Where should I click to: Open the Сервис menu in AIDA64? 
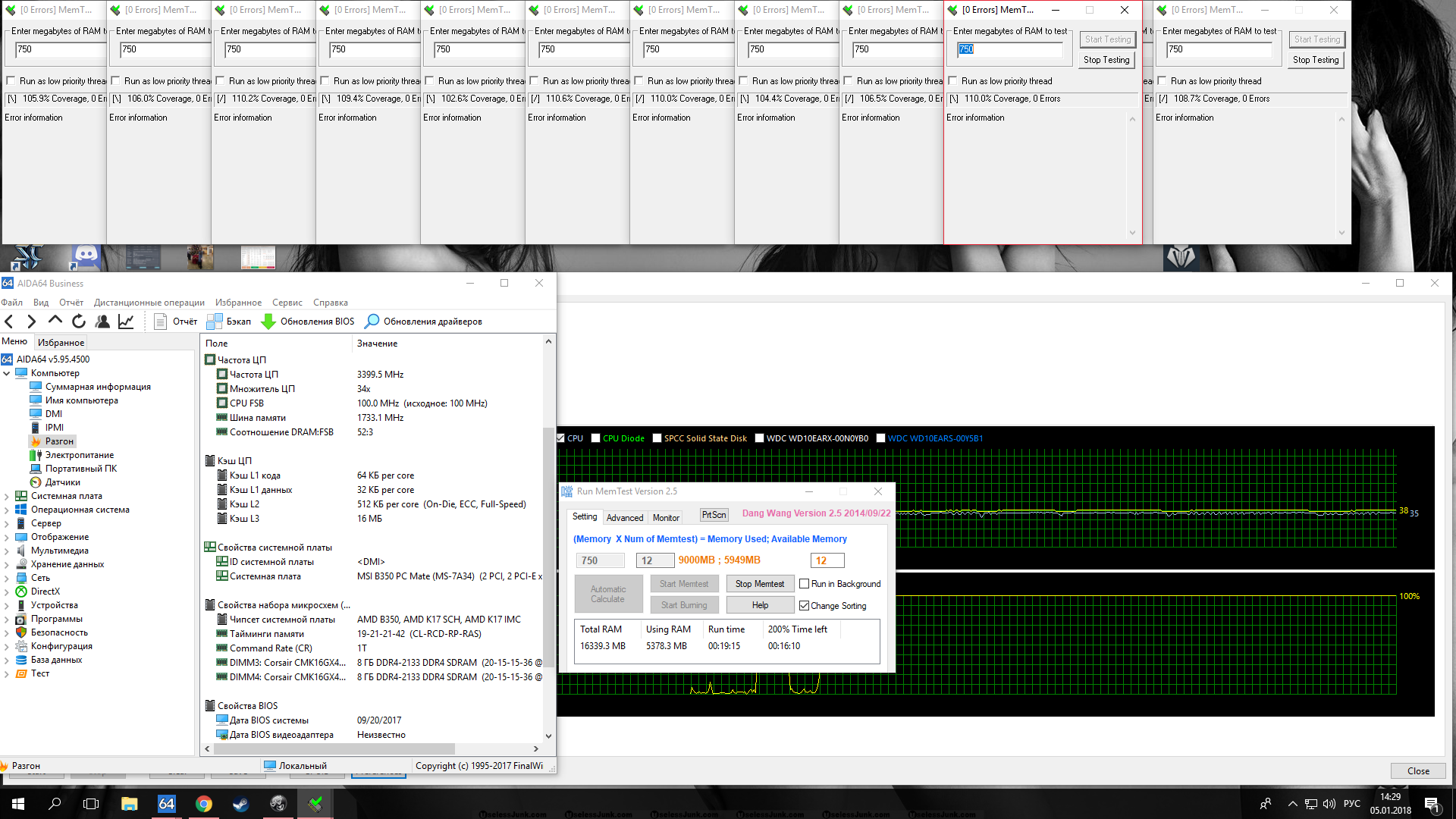[287, 303]
